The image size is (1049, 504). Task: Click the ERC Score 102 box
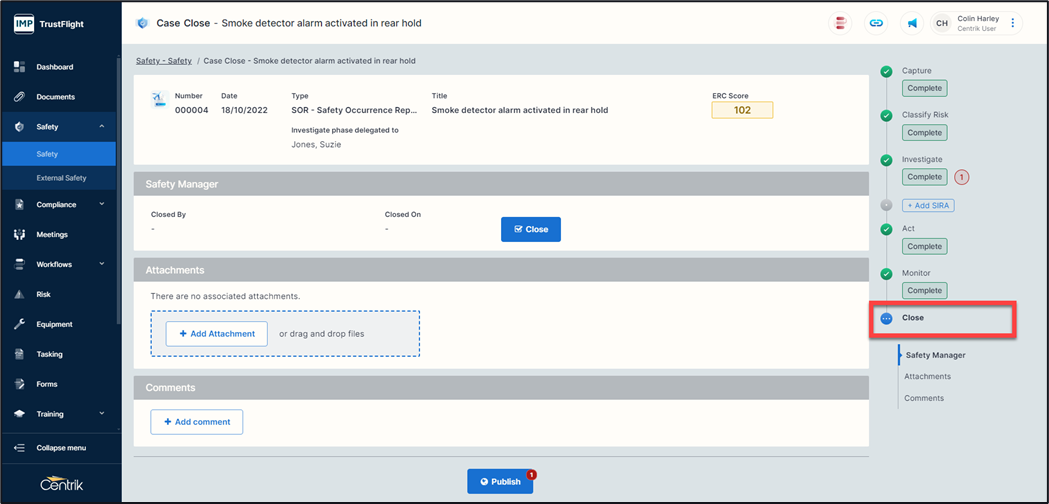[742, 110]
